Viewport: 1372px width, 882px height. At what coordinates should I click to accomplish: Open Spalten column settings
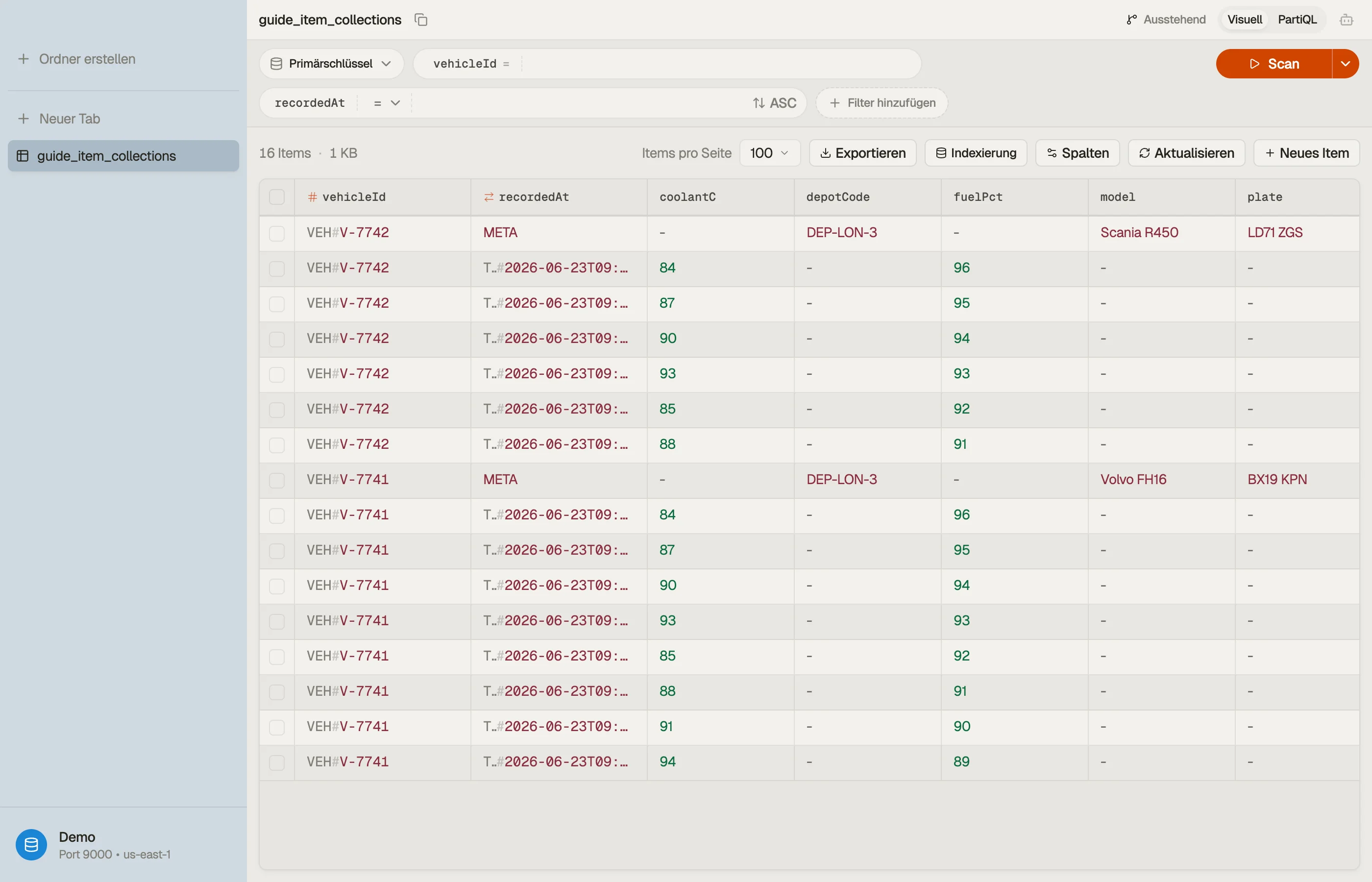(1077, 153)
